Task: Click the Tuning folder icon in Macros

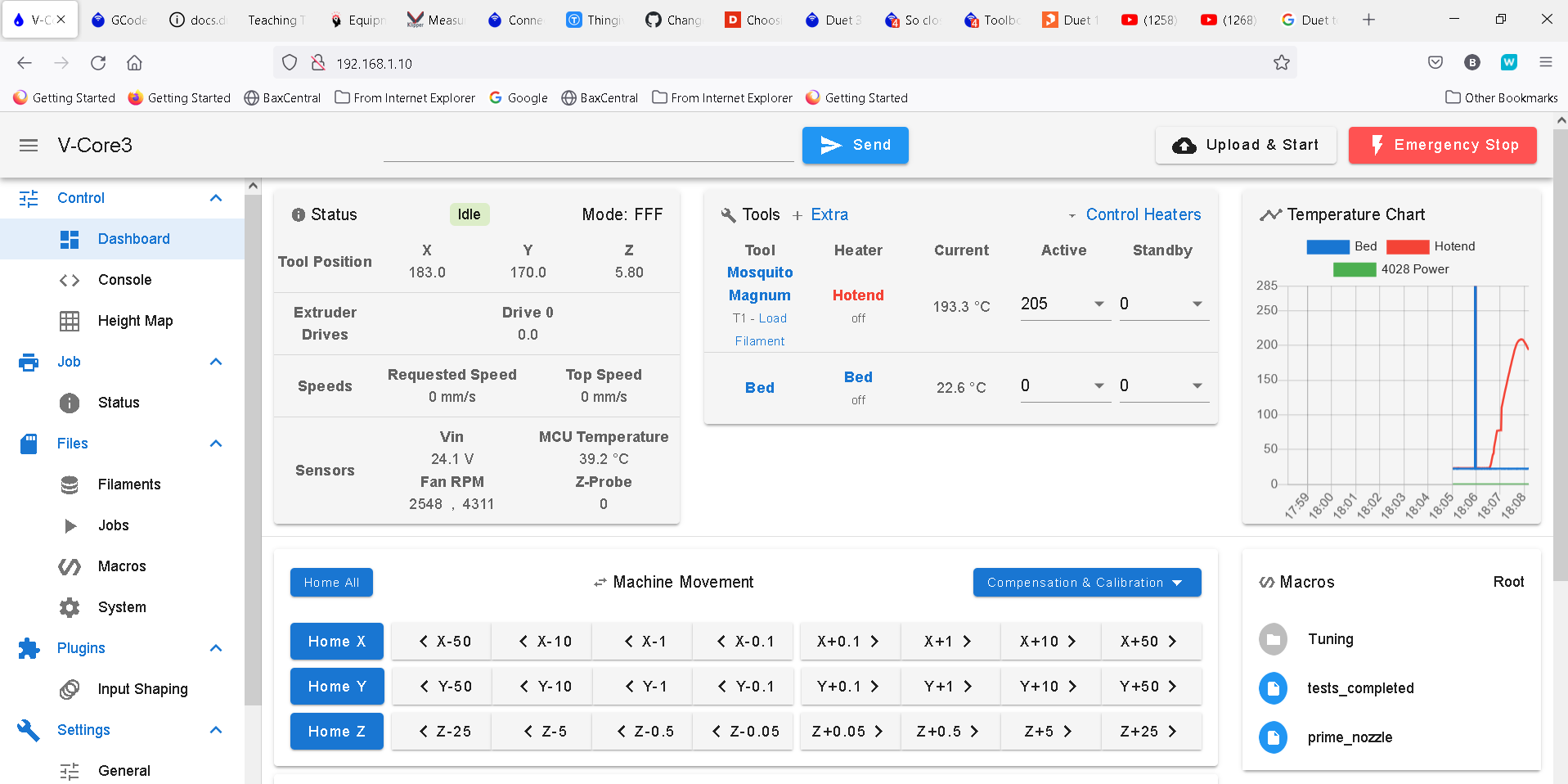Action: pyautogui.click(x=1273, y=639)
